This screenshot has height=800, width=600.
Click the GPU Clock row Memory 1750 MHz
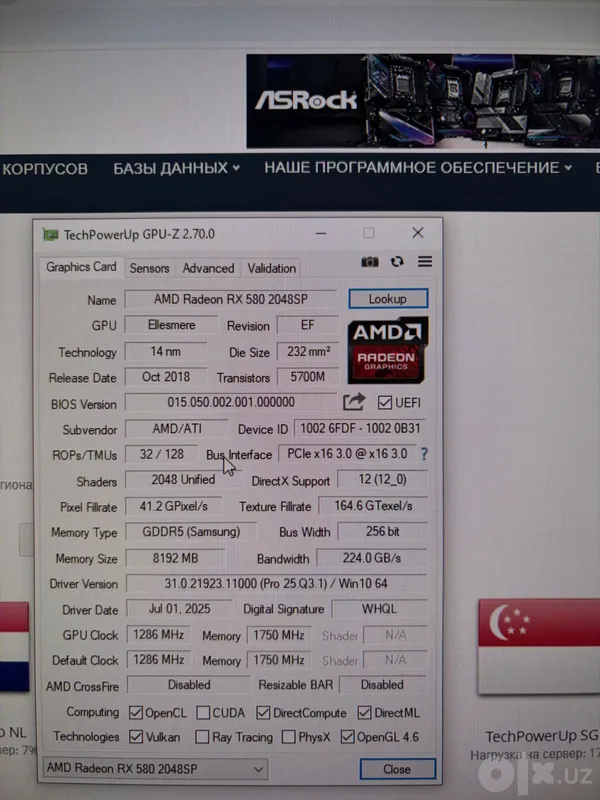click(x=279, y=635)
